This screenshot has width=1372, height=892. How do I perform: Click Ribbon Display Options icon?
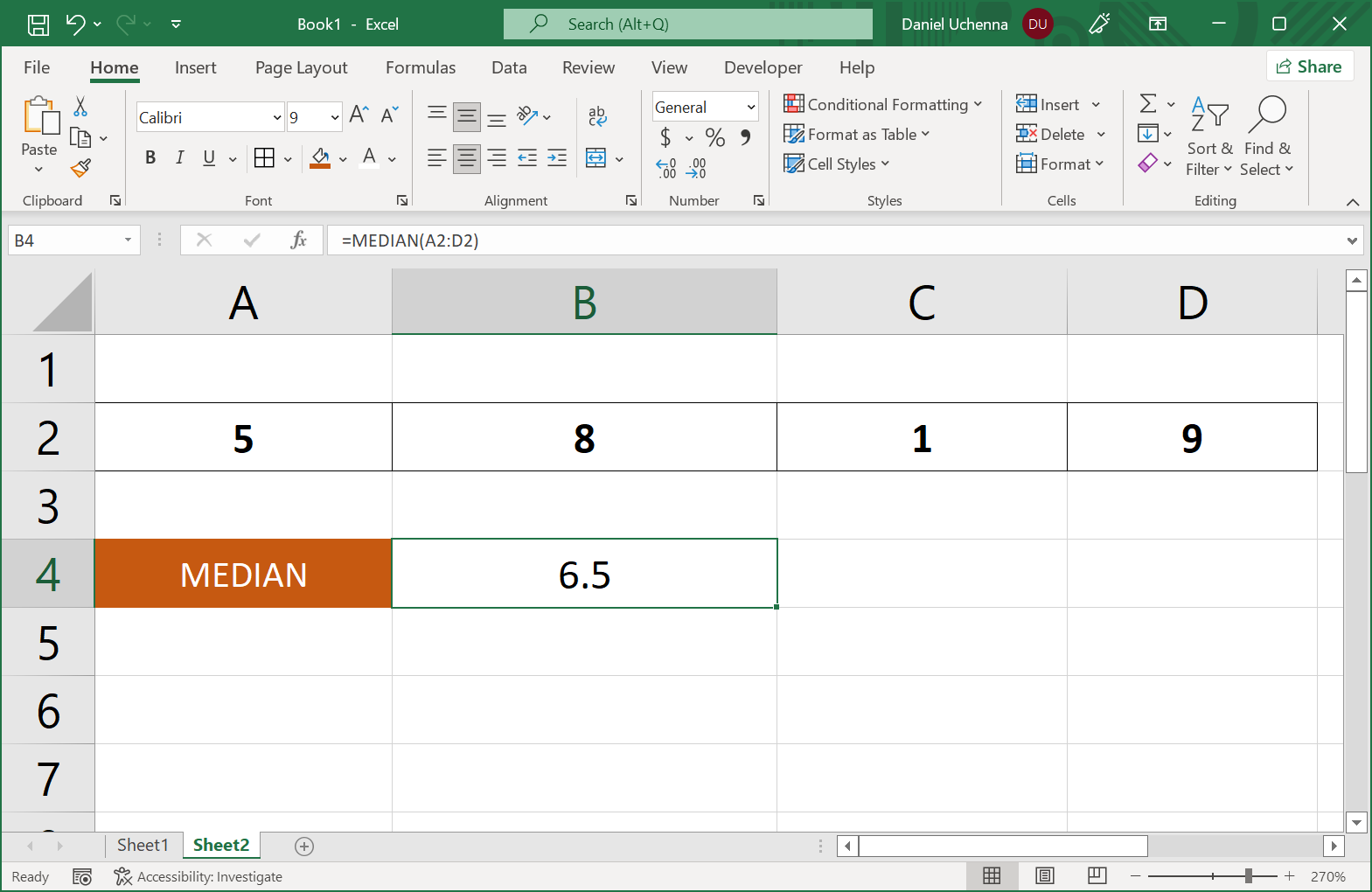pyautogui.click(x=1158, y=24)
